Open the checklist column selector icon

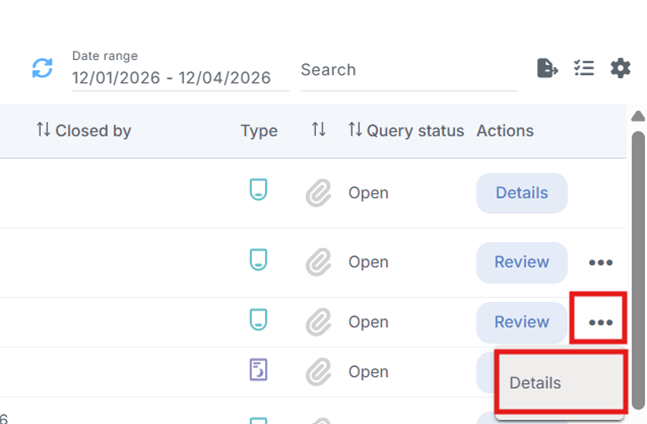[584, 68]
